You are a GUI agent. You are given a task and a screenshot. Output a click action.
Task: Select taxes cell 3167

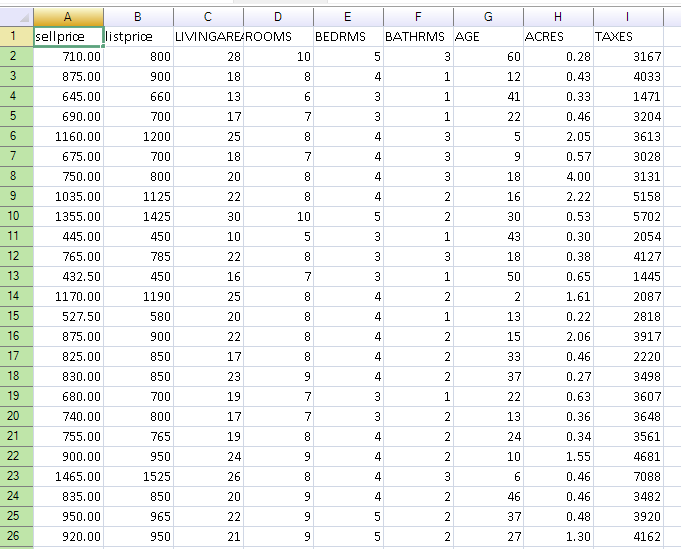click(x=628, y=56)
